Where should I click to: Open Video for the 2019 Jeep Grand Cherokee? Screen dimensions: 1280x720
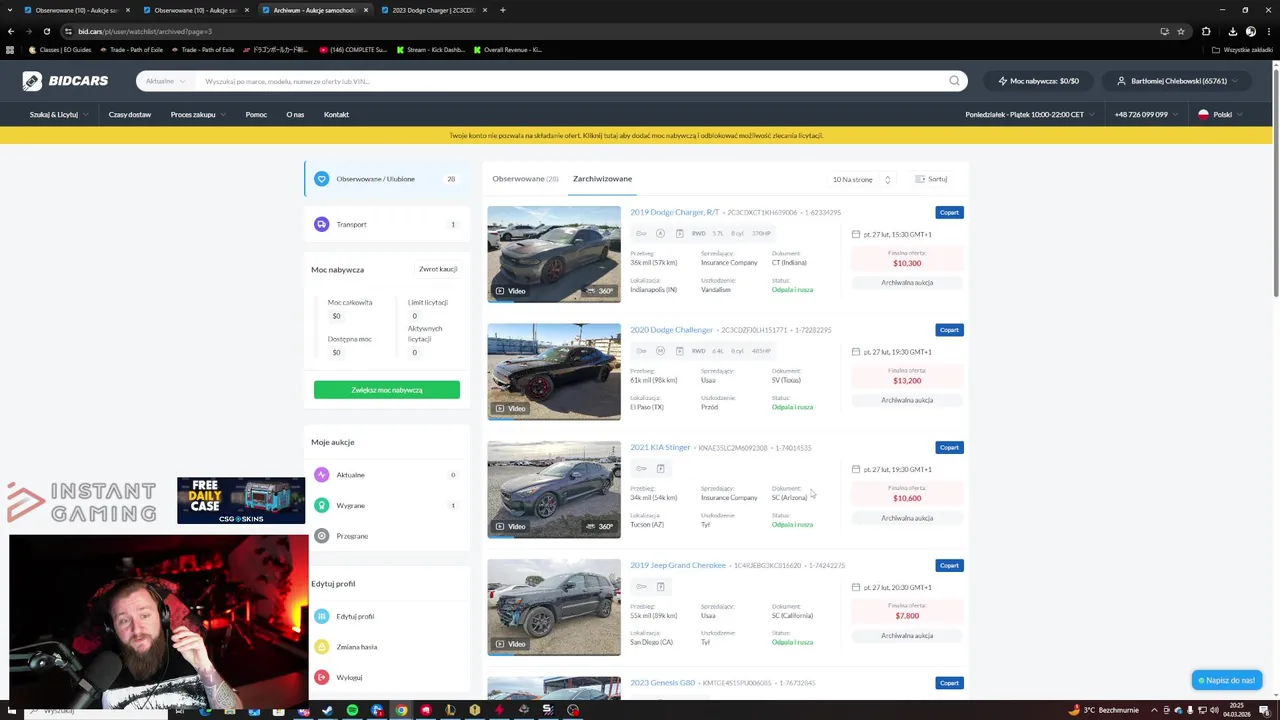click(510, 644)
